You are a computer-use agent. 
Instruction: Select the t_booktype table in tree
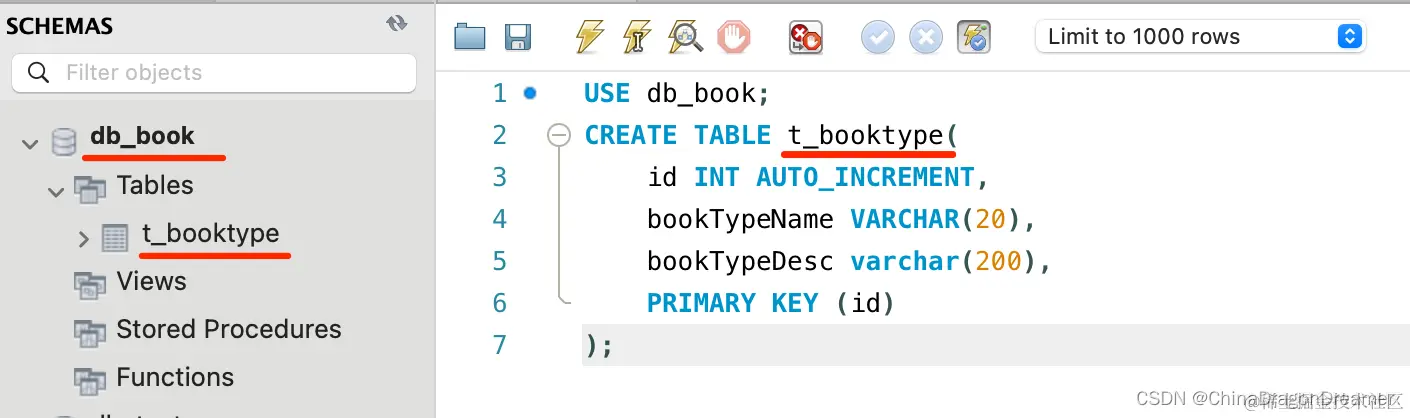211,234
